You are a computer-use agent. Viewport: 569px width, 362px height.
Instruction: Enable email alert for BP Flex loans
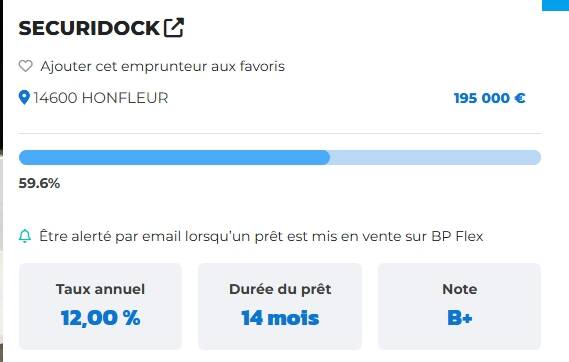(261, 236)
